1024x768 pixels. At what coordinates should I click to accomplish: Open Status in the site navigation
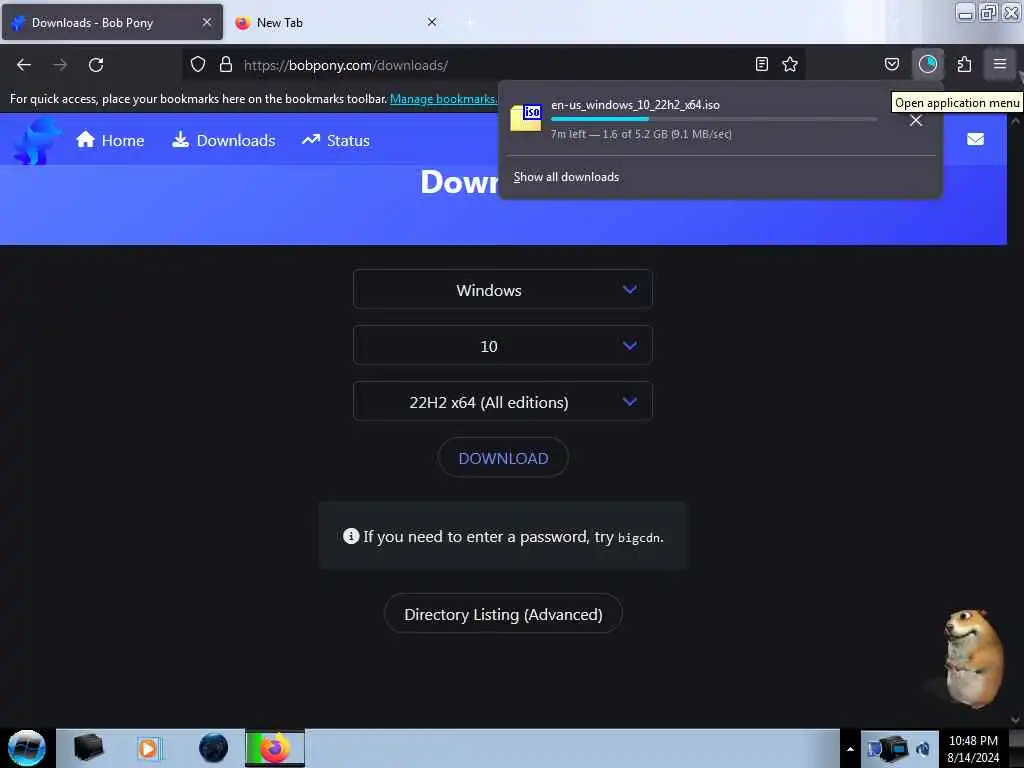(x=336, y=140)
